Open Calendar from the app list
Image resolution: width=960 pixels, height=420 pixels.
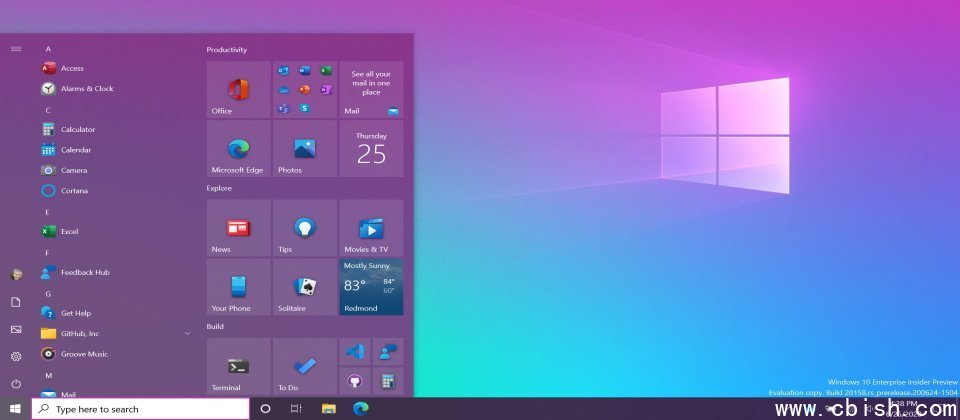click(116, 150)
